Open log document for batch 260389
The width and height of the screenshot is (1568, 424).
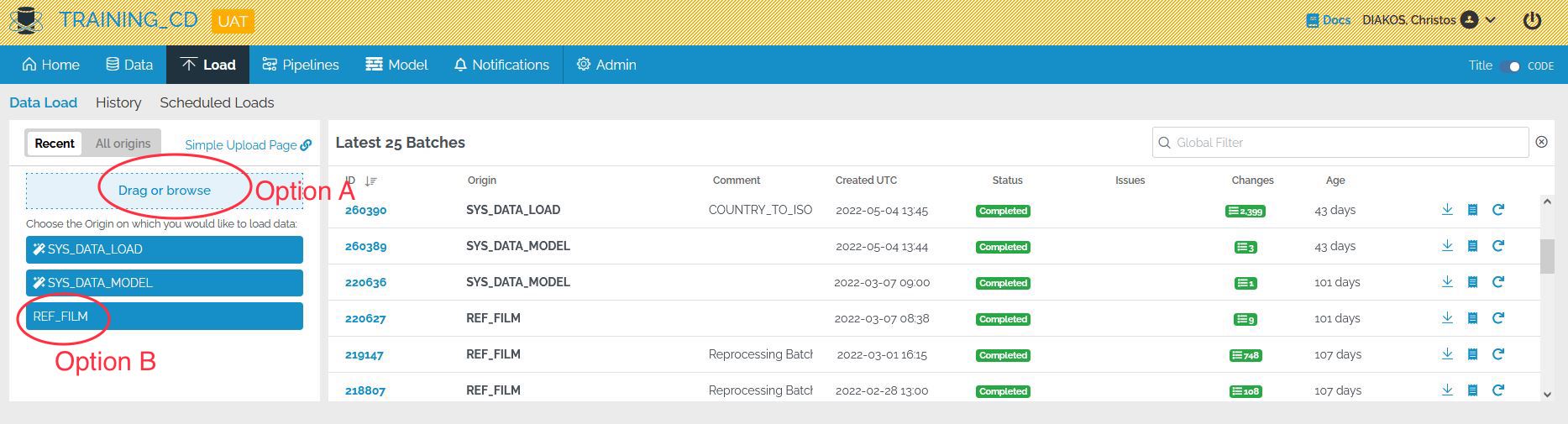pyautogui.click(x=1472, y=246)
